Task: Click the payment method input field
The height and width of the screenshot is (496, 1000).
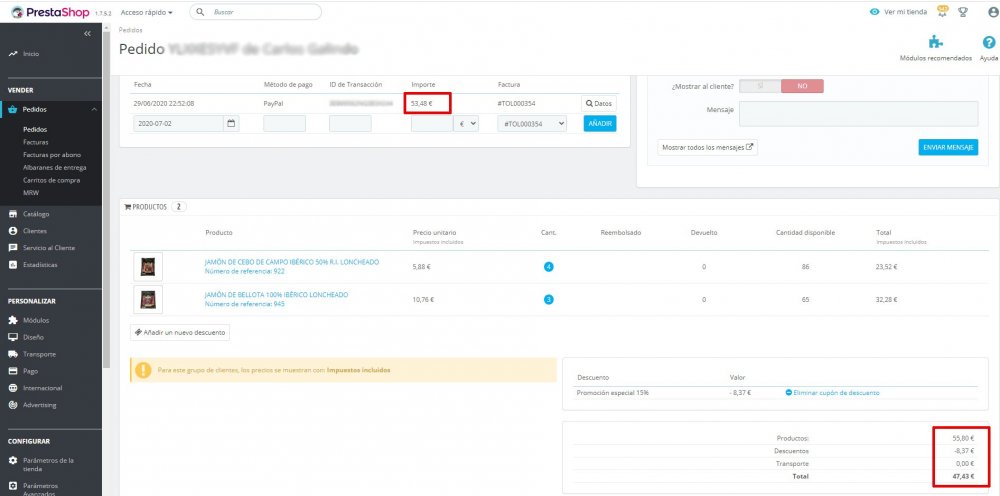Action: point(284,124)
